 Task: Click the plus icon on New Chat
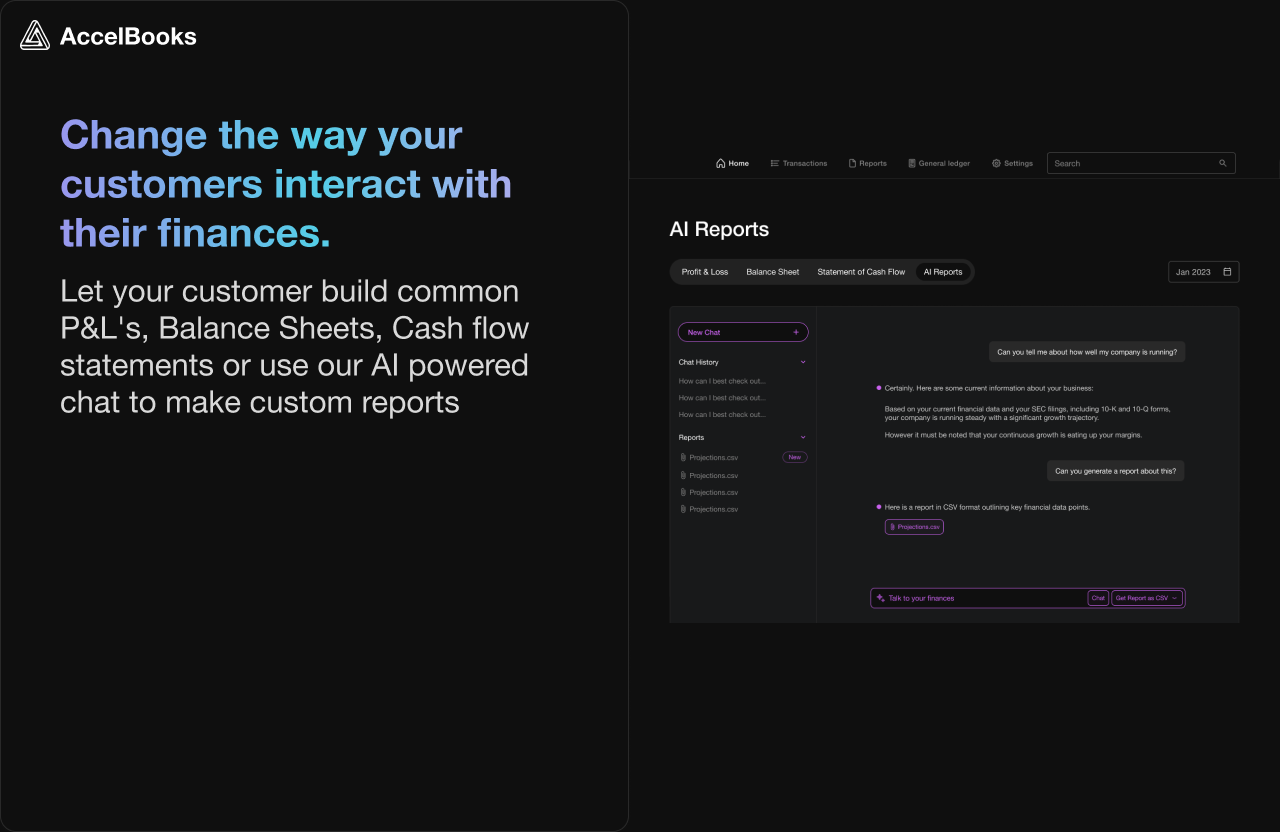coord(796,332)
